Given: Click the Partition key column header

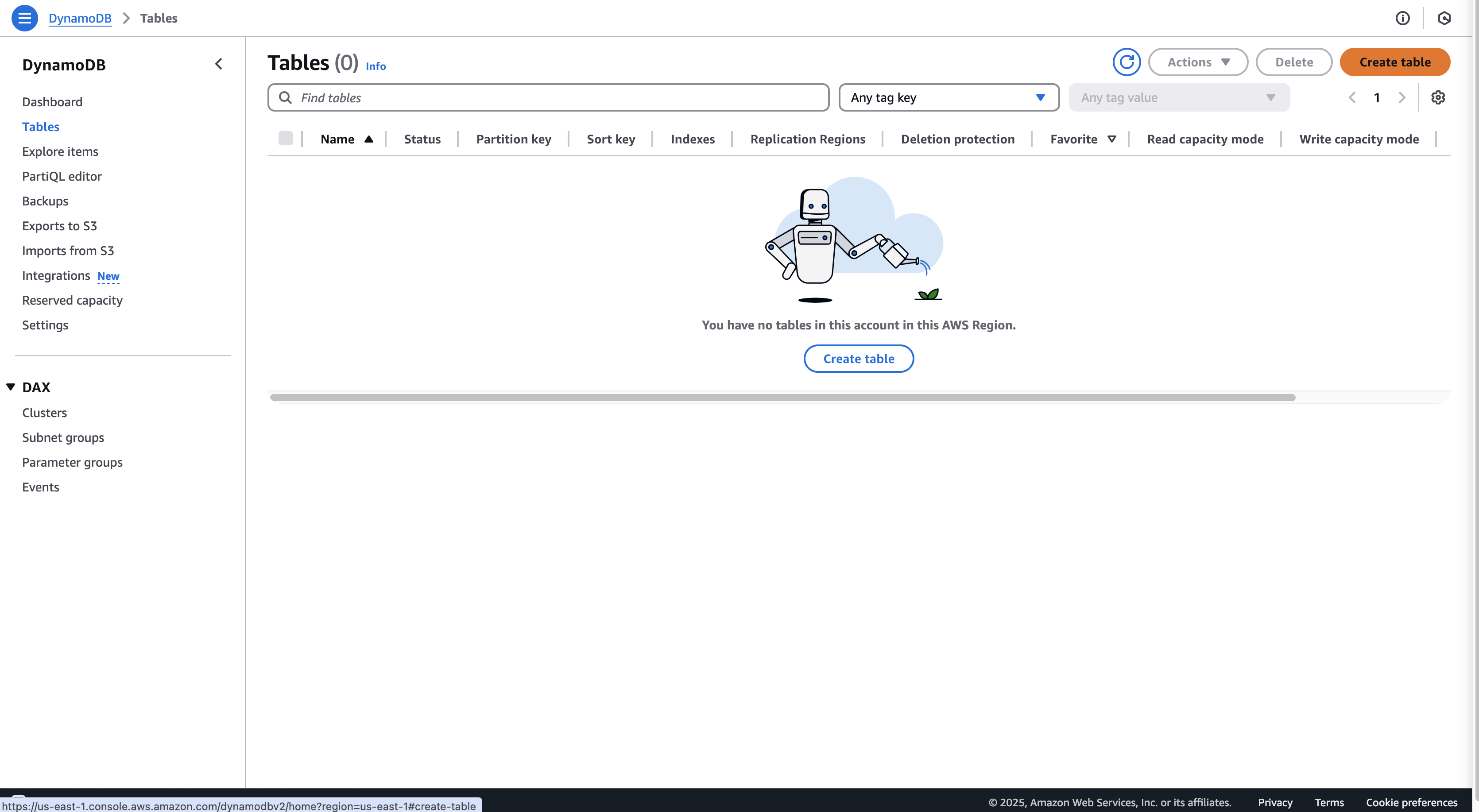Looking at the screenshot, I should (x=514, y=139).
